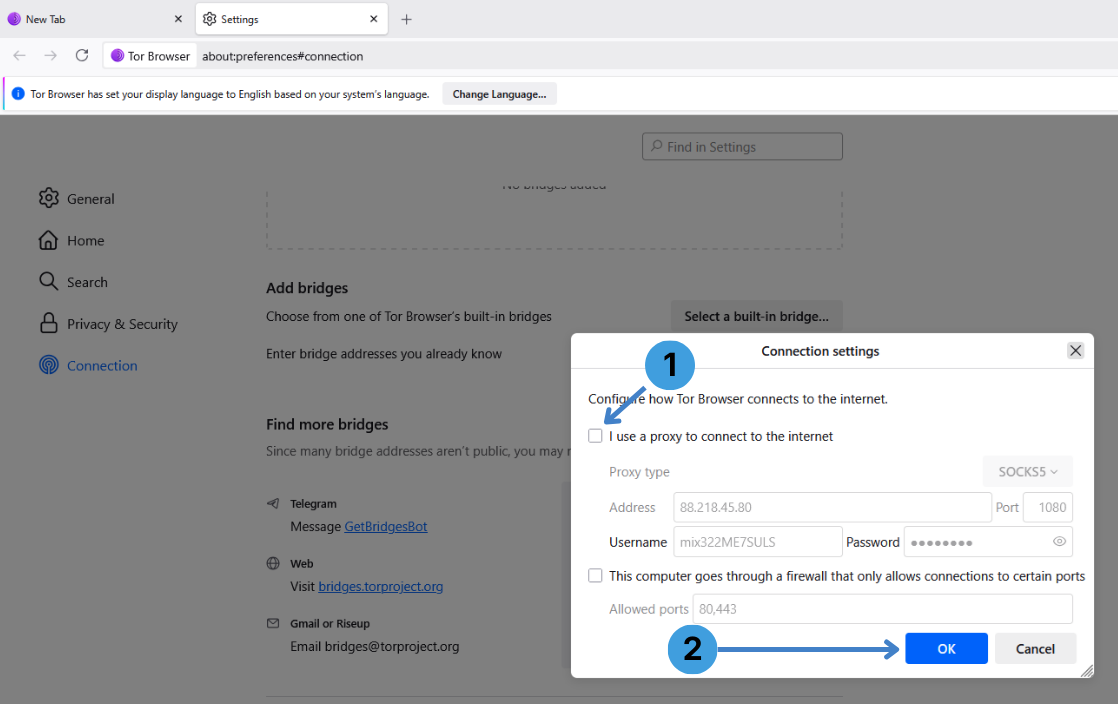1118x704 pixels.
Task: Switch to the New Tab tab
Action: pos(96,19)
